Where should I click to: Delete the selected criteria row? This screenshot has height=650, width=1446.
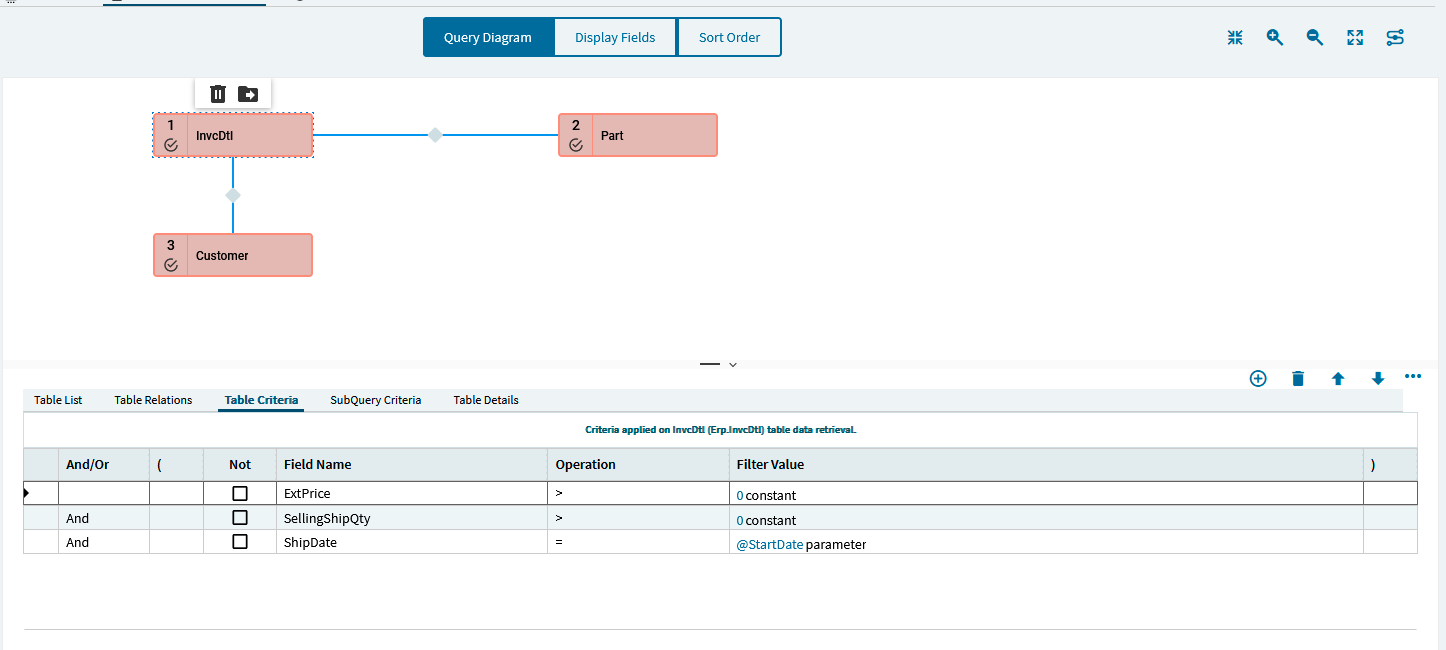click(x=1298, y=378)
